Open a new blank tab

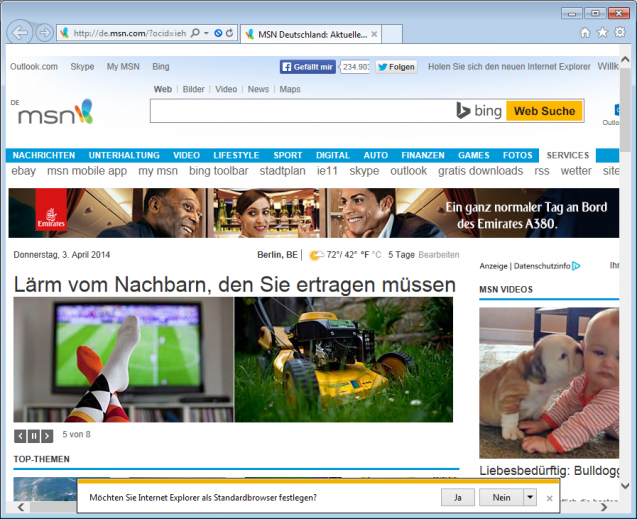pyautogui.click(x=392, y=34)
